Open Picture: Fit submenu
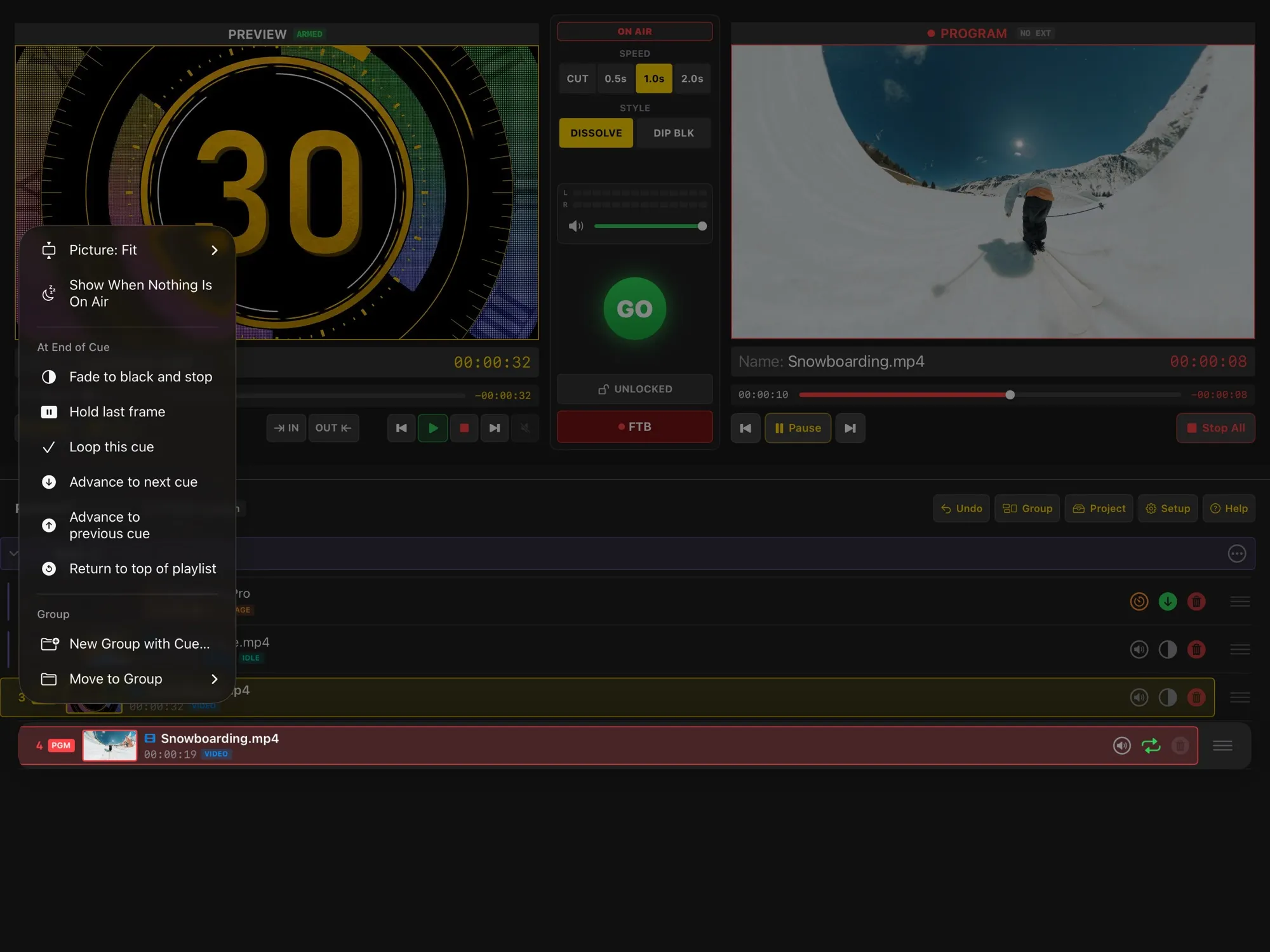This screenshot has height=952, width=1270. pos(128,250)
